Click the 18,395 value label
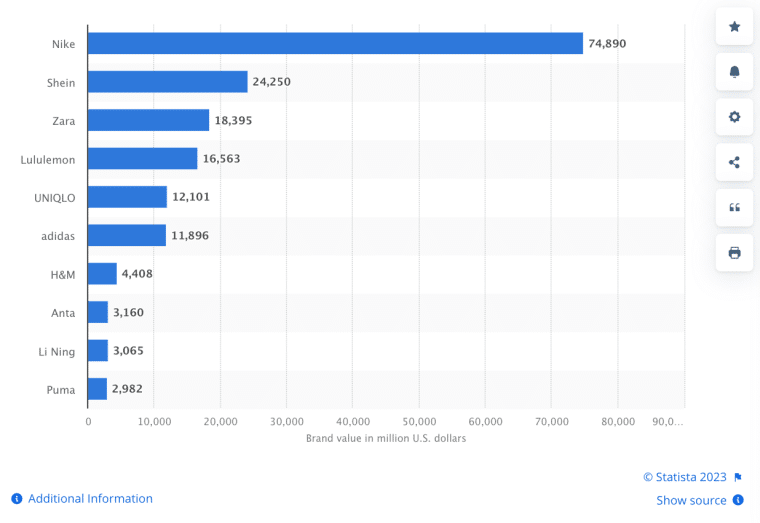 coord(233,120)
